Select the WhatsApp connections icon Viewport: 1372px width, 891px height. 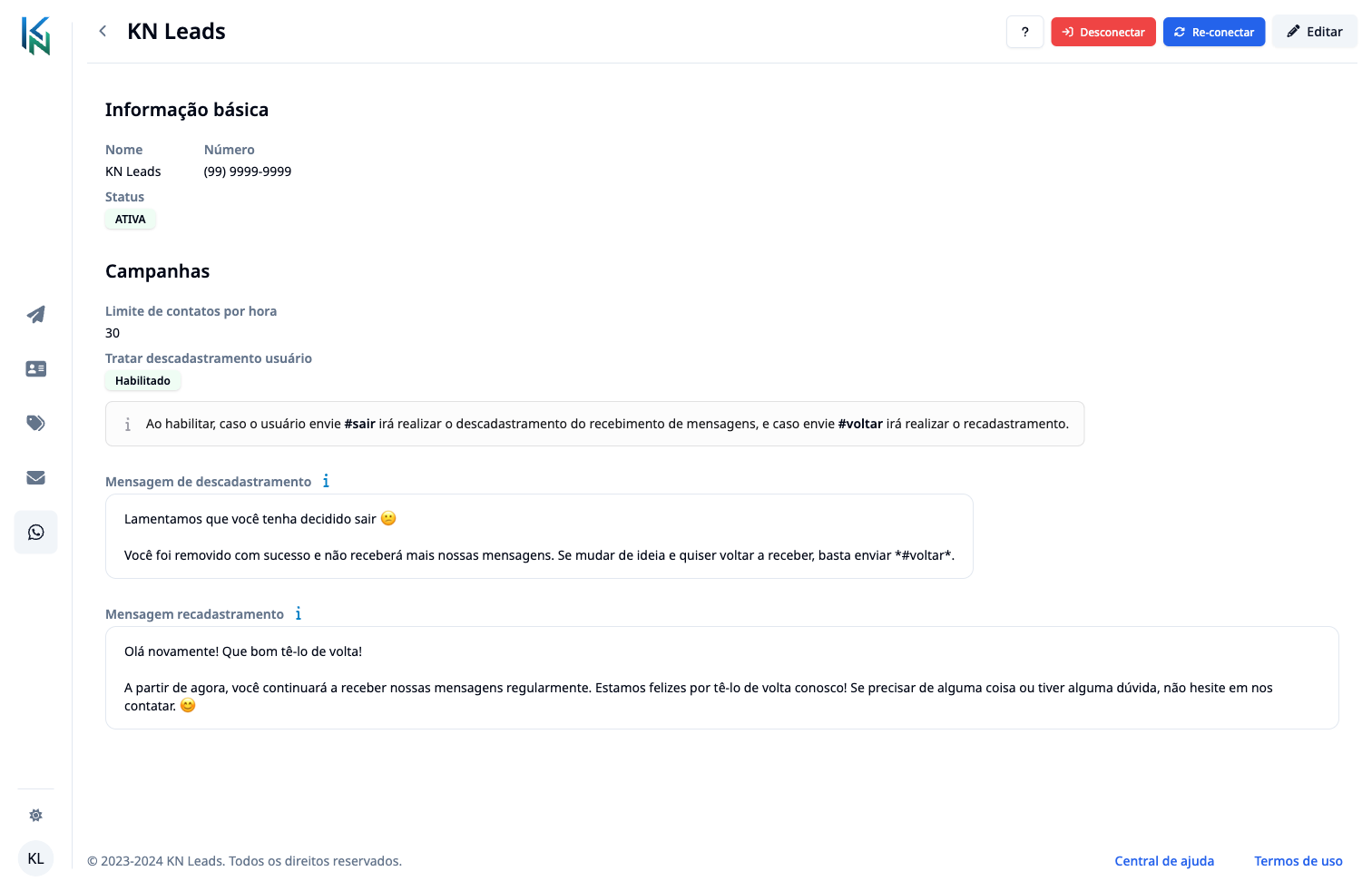coord(35,532)
